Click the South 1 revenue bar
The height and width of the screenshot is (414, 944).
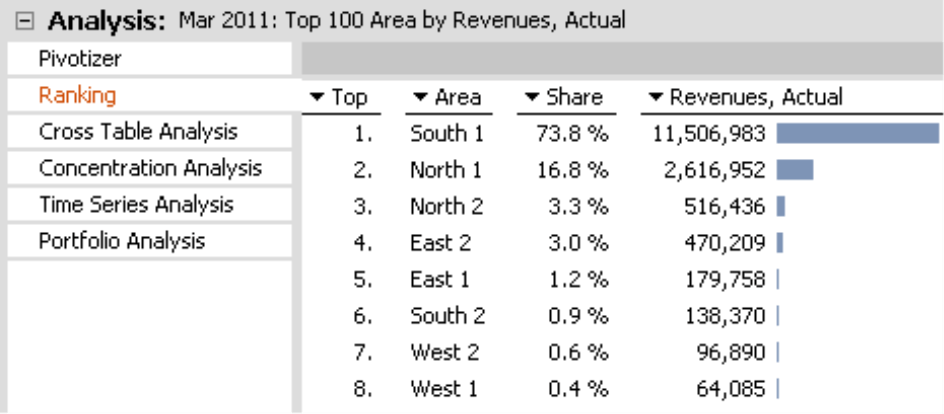(857, 133)
